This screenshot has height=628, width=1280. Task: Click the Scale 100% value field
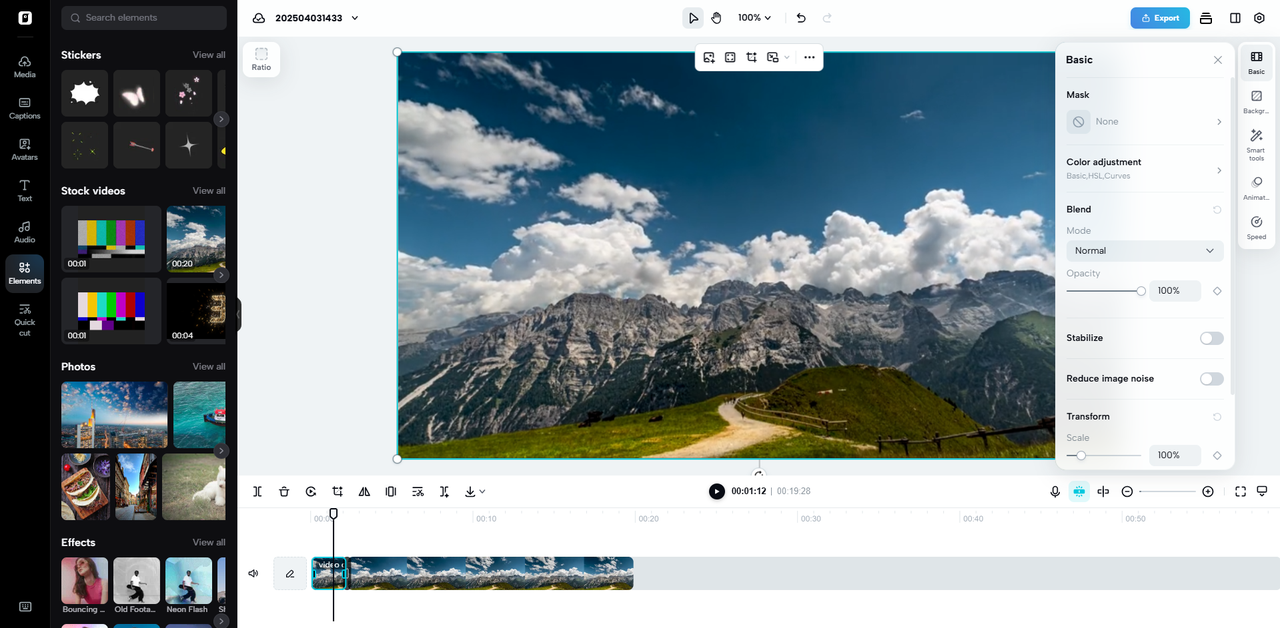point(1174,455)
